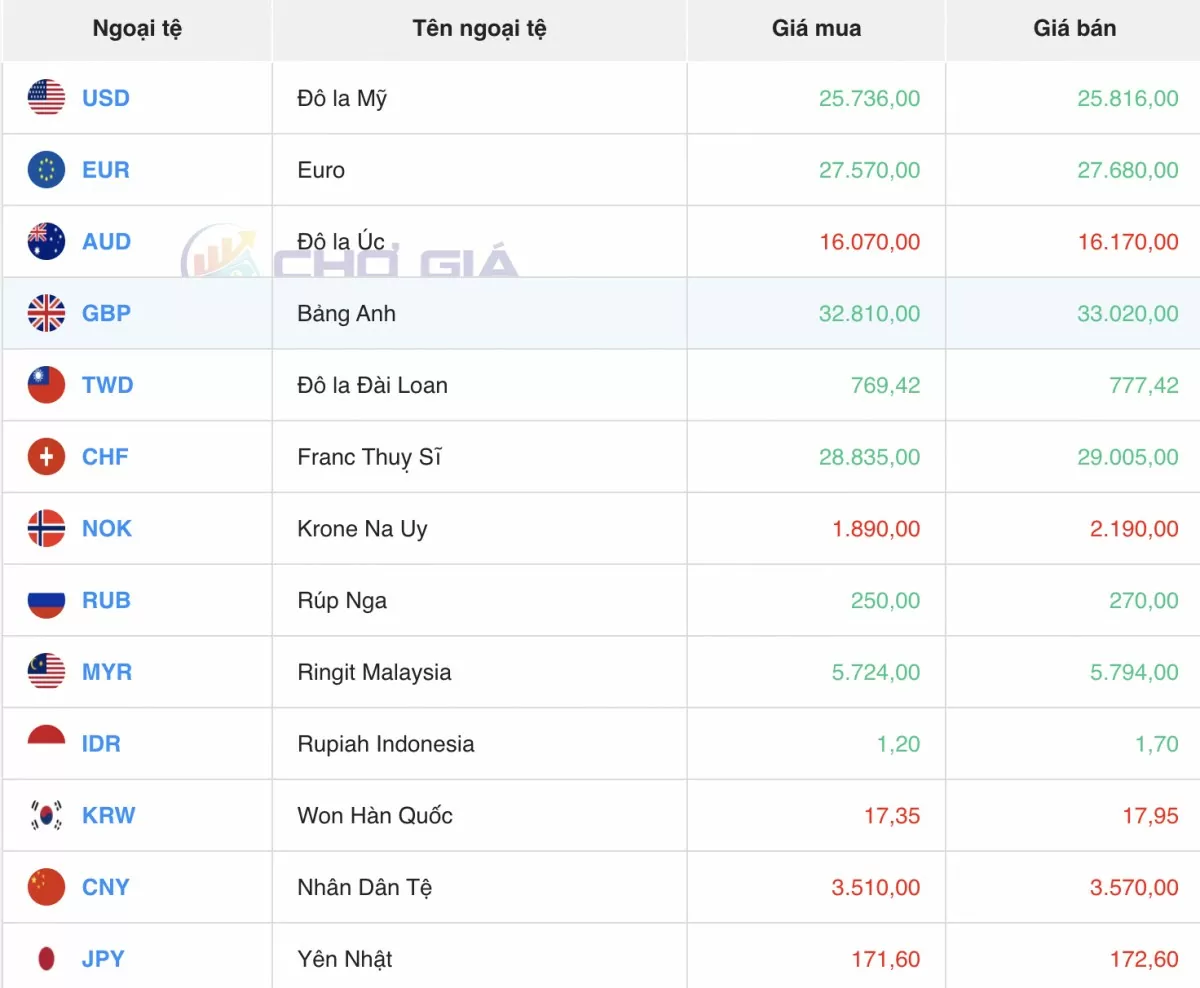Click the British flag icon

tap(46, 313)
